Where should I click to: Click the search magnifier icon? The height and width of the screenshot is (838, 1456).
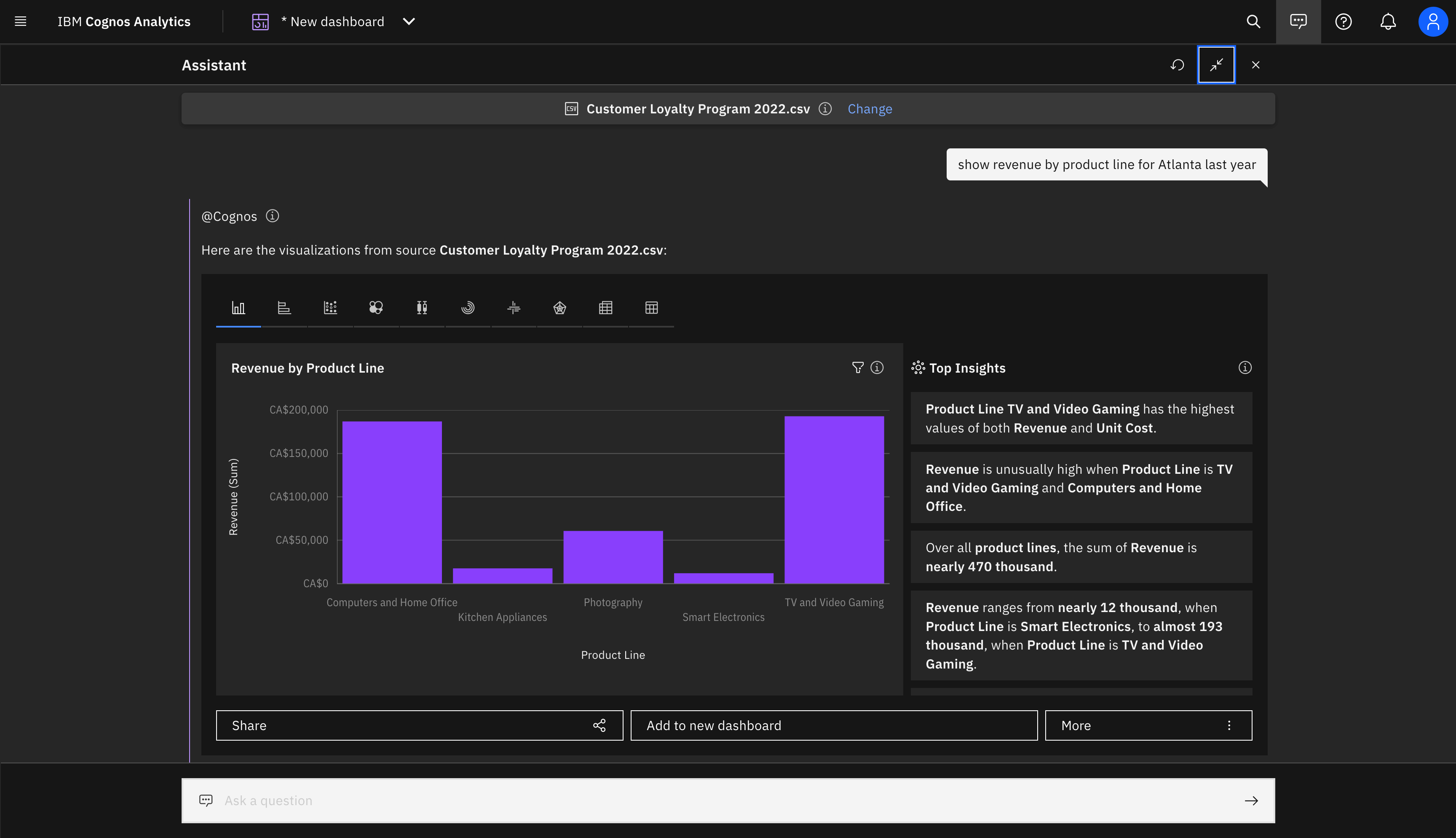coord(1254,21)
